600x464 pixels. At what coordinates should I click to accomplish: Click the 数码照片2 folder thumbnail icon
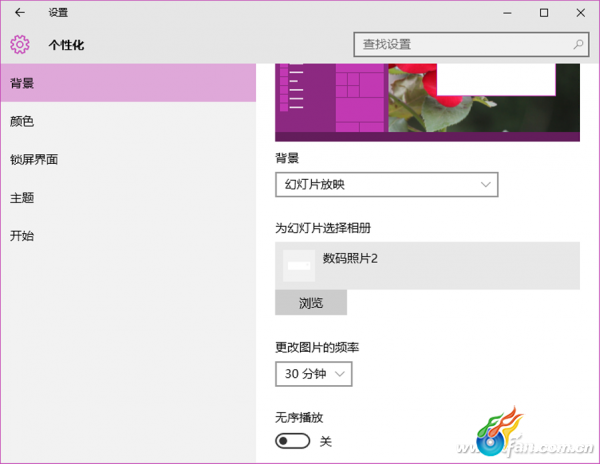299,265
